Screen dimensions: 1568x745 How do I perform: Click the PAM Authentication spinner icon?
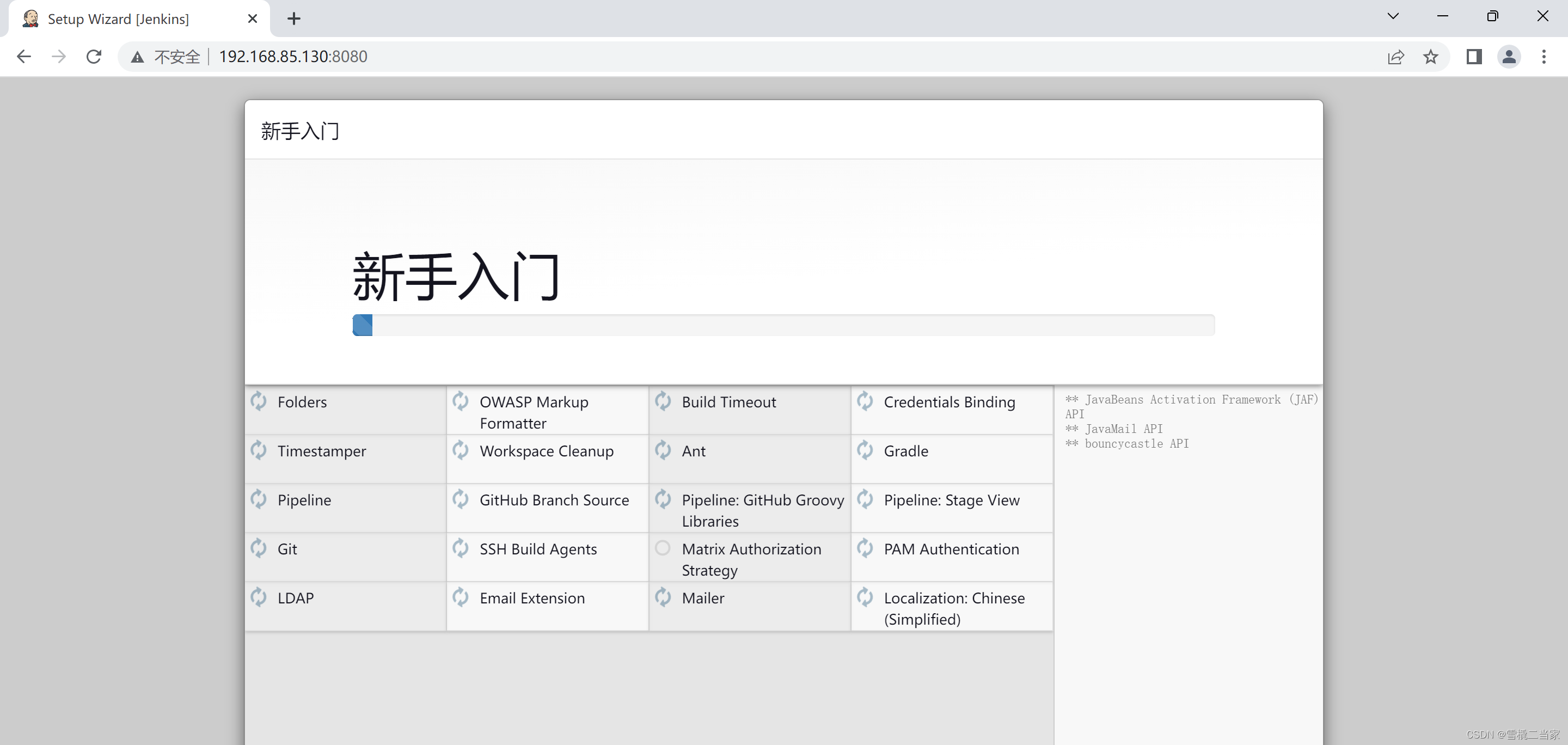coord(865,548)
